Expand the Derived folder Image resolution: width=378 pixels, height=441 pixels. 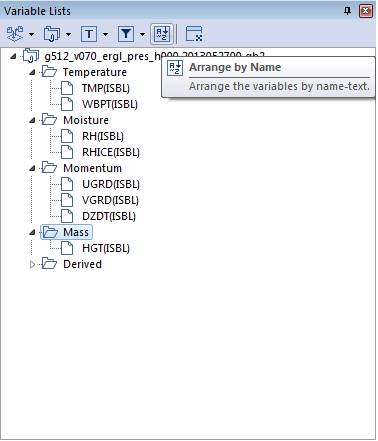[32, 264]
